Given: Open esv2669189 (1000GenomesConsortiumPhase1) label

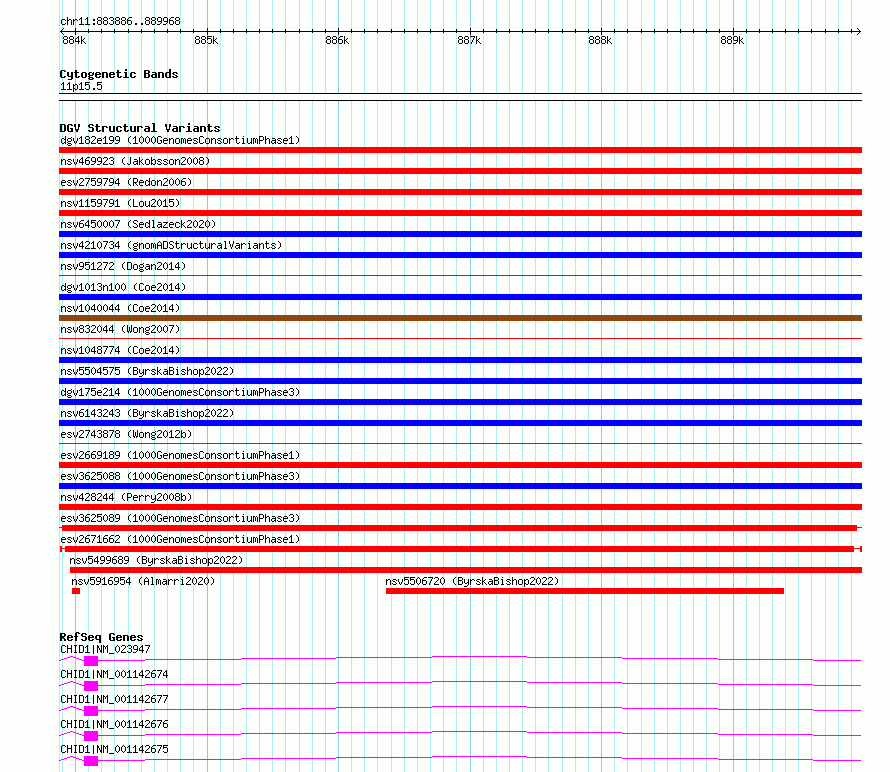Looking at the screenshot, I should click(x=180, y=455).
